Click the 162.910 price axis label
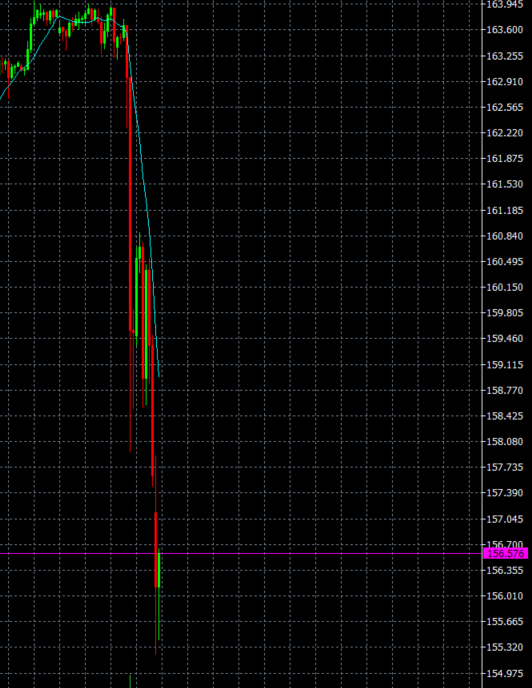Image resolution: width=532 pixels, height=688 pixels. 505,82
